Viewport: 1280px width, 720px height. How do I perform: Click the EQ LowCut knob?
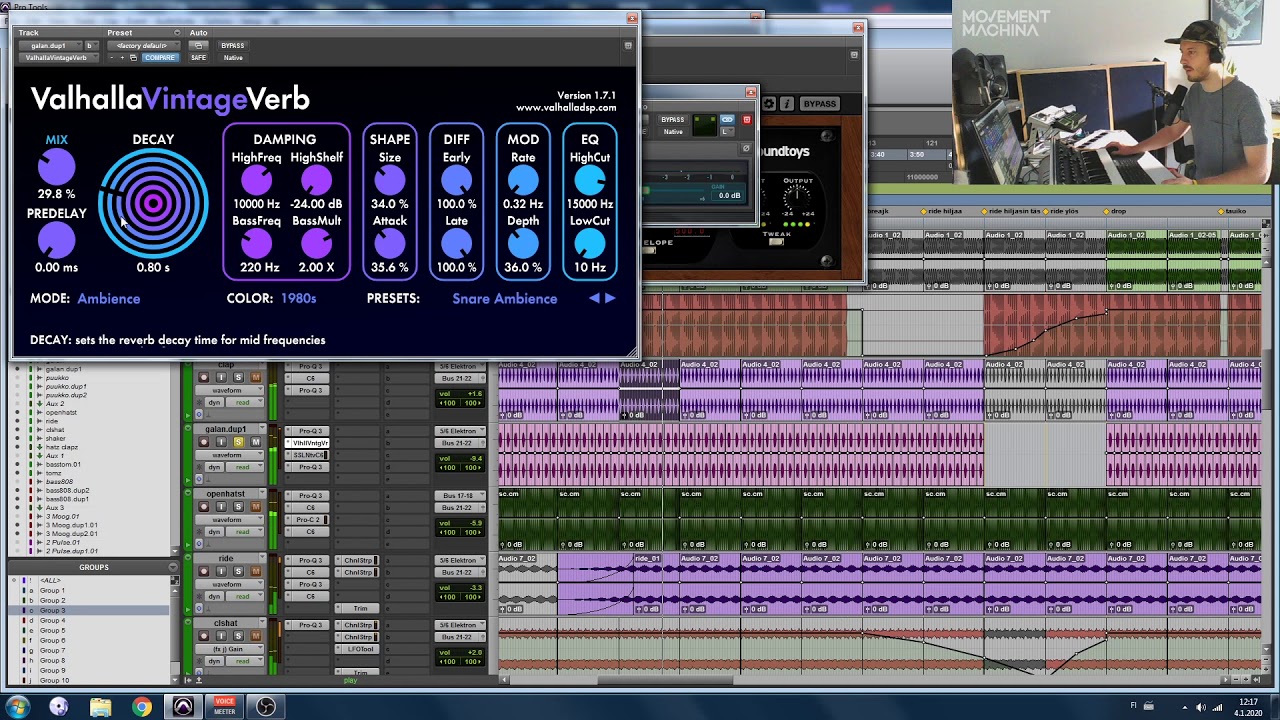(590, 244)
